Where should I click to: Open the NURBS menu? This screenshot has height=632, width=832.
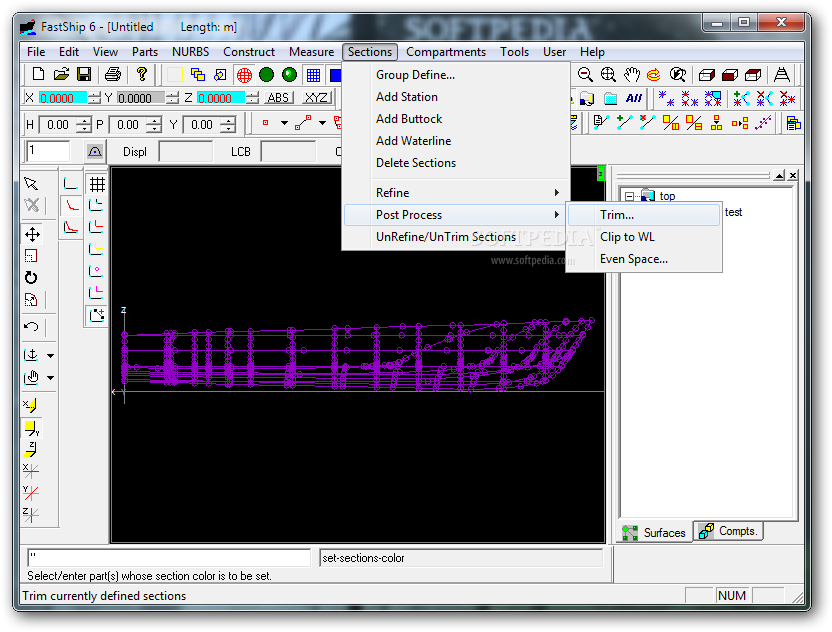coord(190,52)
